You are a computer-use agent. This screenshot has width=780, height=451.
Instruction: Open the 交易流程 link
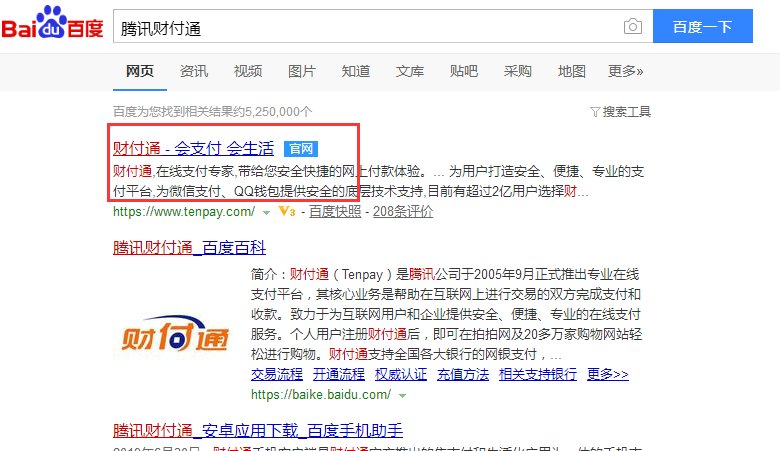(277, 374)
